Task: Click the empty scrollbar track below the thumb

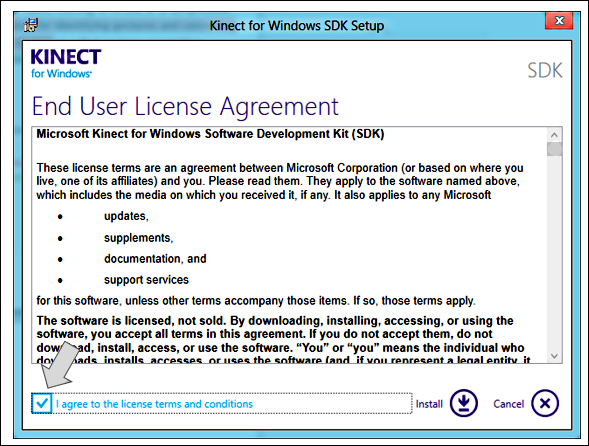Action: pyautogui.click(x=554, y=252)
